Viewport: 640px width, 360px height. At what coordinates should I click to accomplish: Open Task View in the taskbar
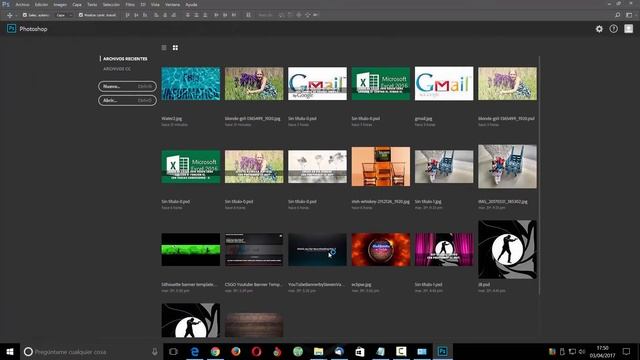coord(173,351)
